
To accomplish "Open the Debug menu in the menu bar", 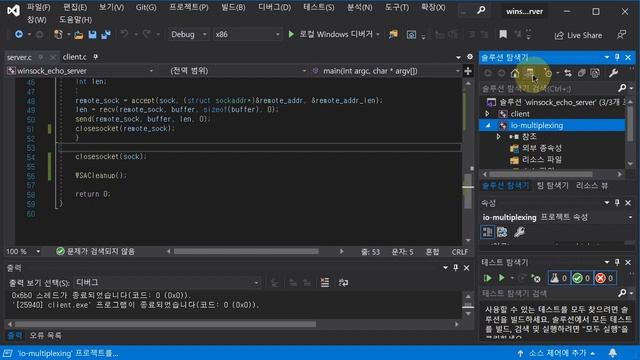I will tap(274, 7).
